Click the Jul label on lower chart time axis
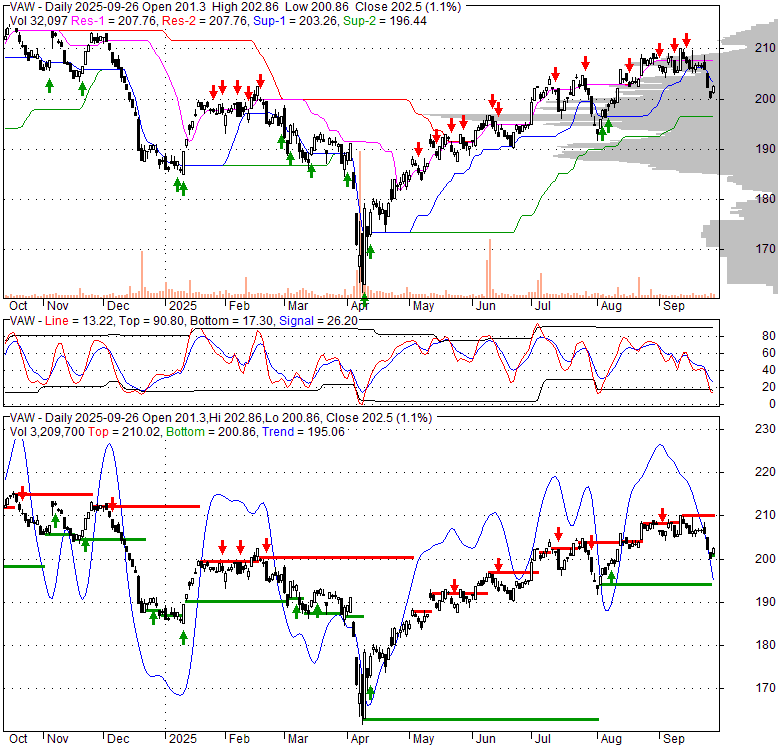780x745 pixels. pyautogui.click(x=542, y=739)
